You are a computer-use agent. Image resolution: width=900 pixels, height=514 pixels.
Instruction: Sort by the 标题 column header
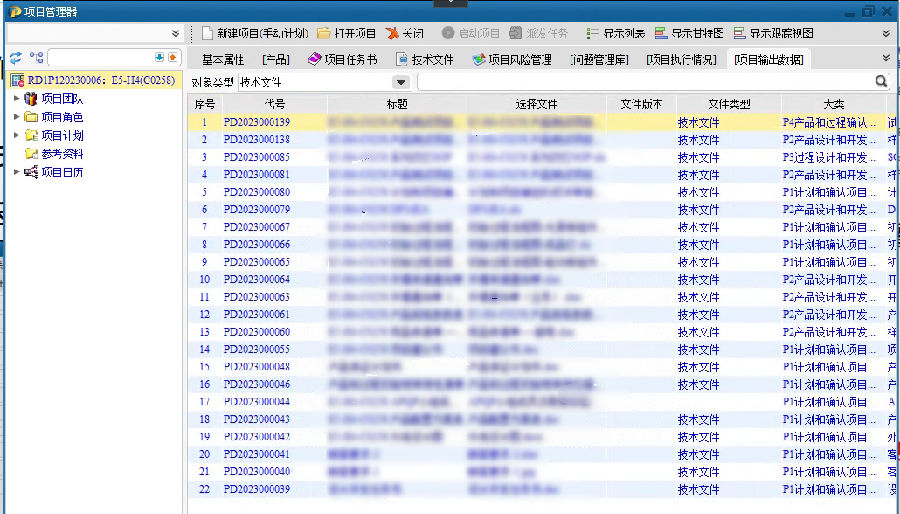coord(397,104)
